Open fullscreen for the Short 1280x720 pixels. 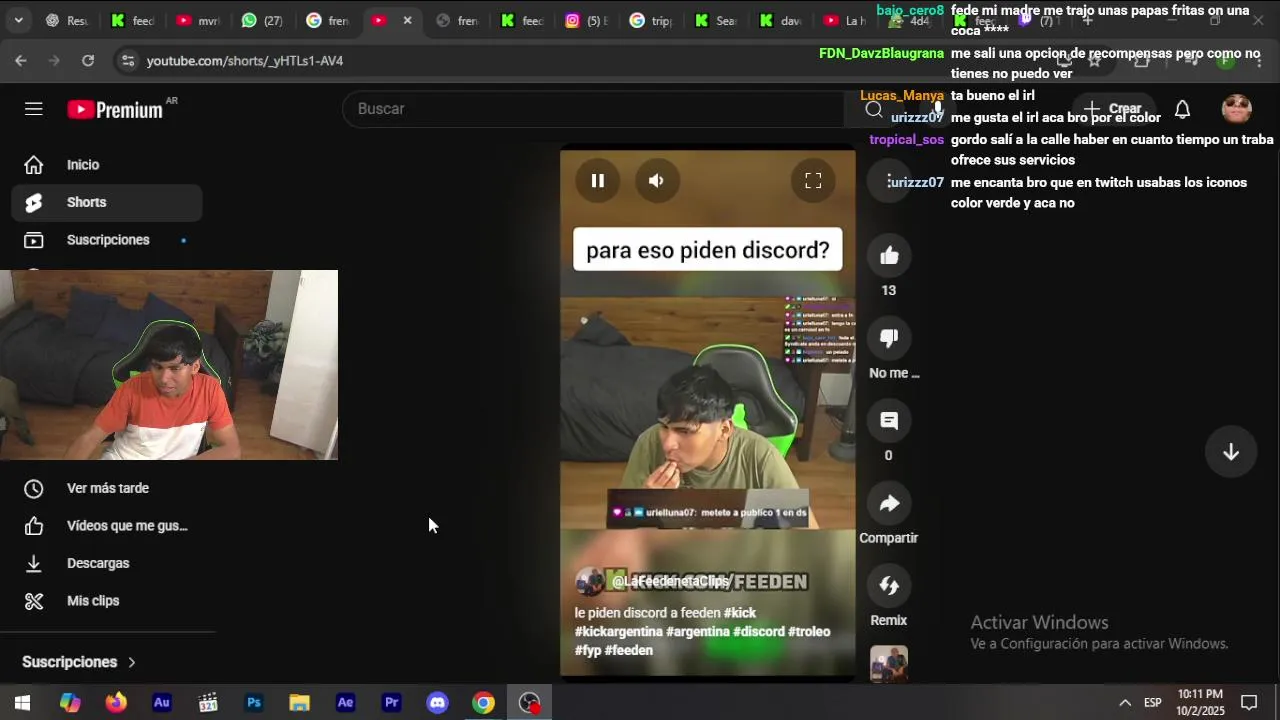coord(813,181)
